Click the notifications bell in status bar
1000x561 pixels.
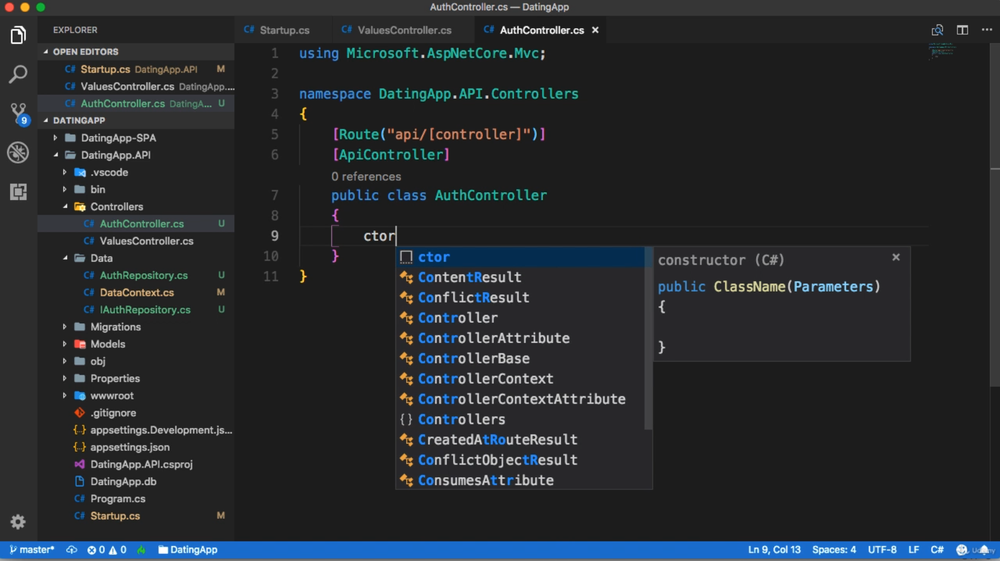pos(985,550)
